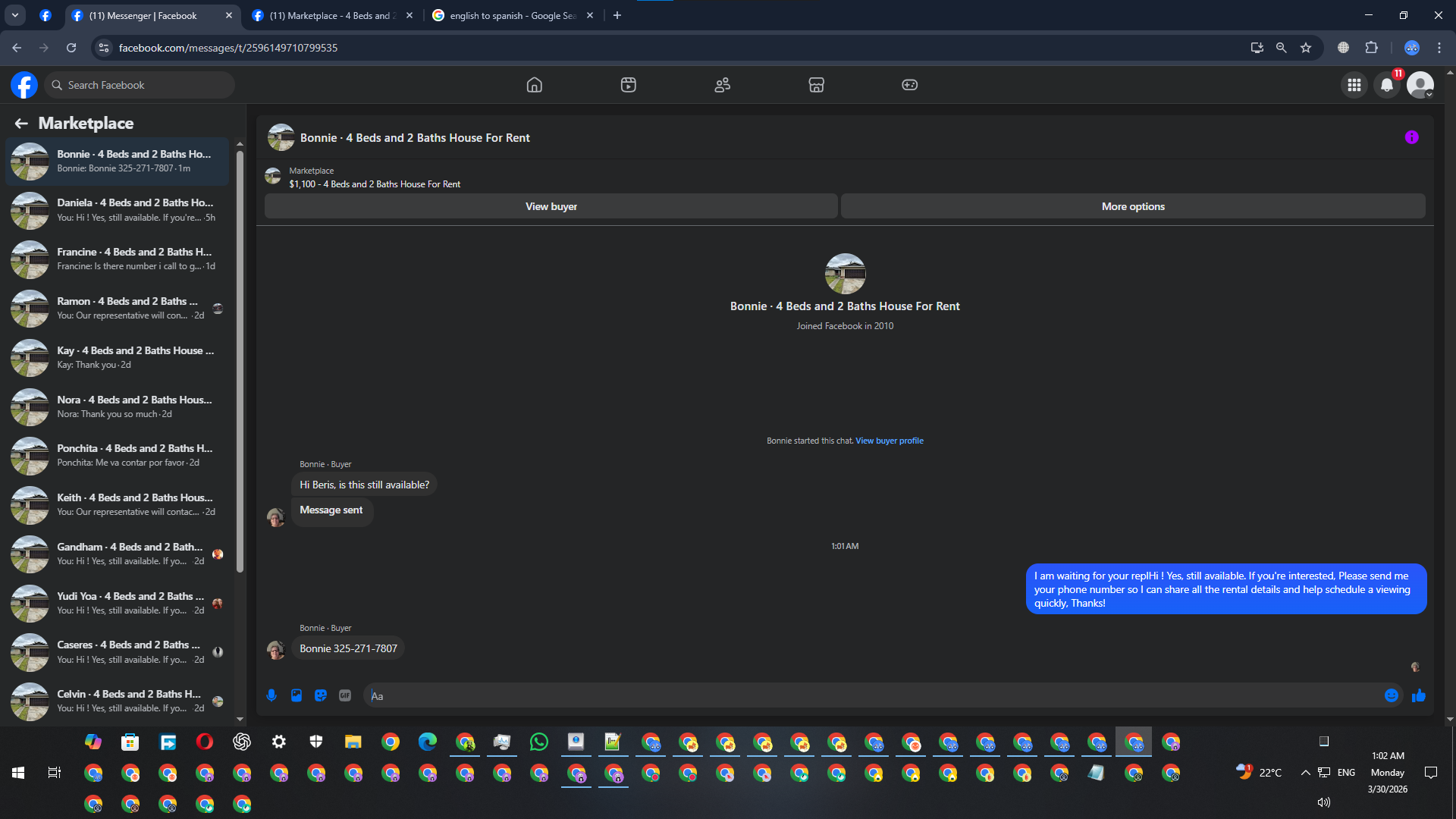Open Yudi Yoa's conversation
Image resolution: width=1456 pixels, height=819 pixels.
coord(118,604)
